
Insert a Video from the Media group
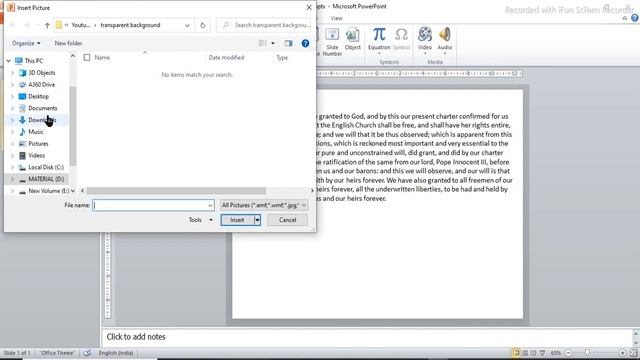424,39
